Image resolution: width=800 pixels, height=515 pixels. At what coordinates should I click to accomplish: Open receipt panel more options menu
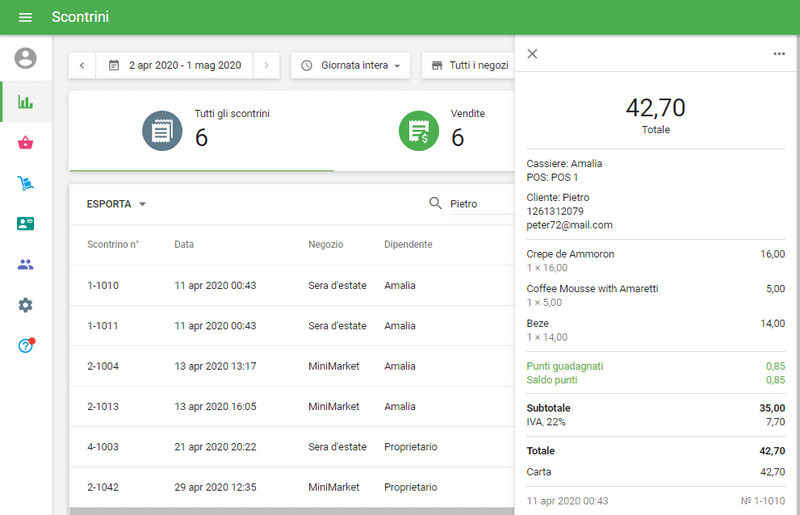(x=779, y=54)
